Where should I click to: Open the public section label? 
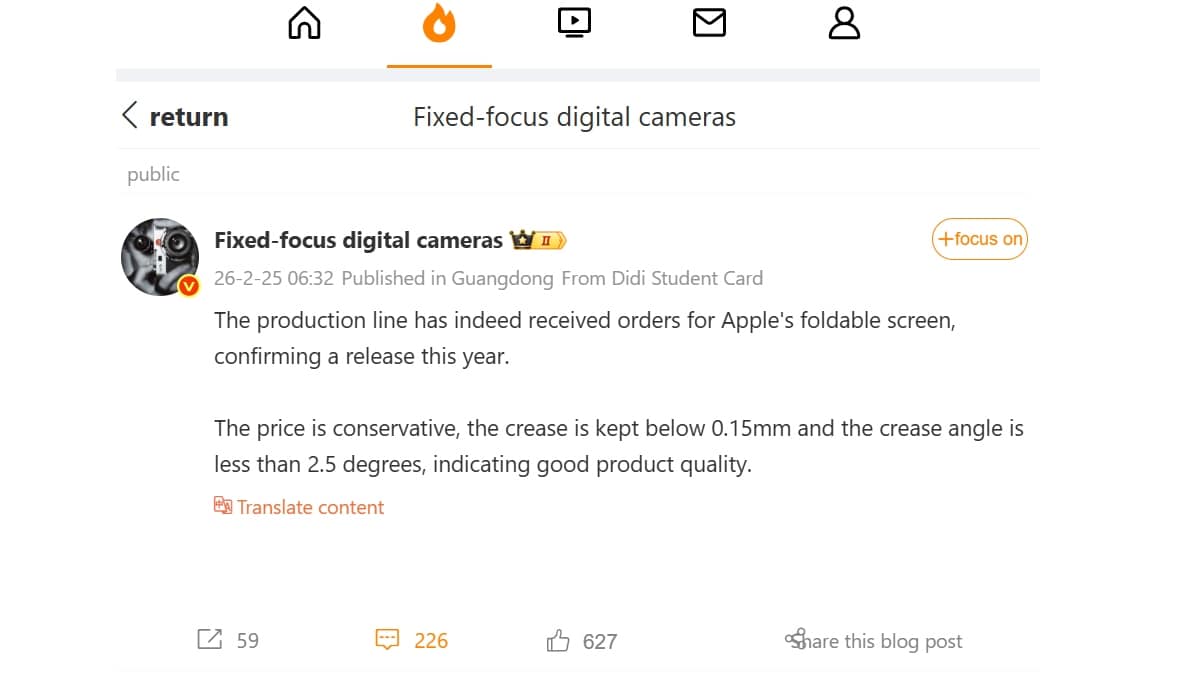[x=152, y=174]
